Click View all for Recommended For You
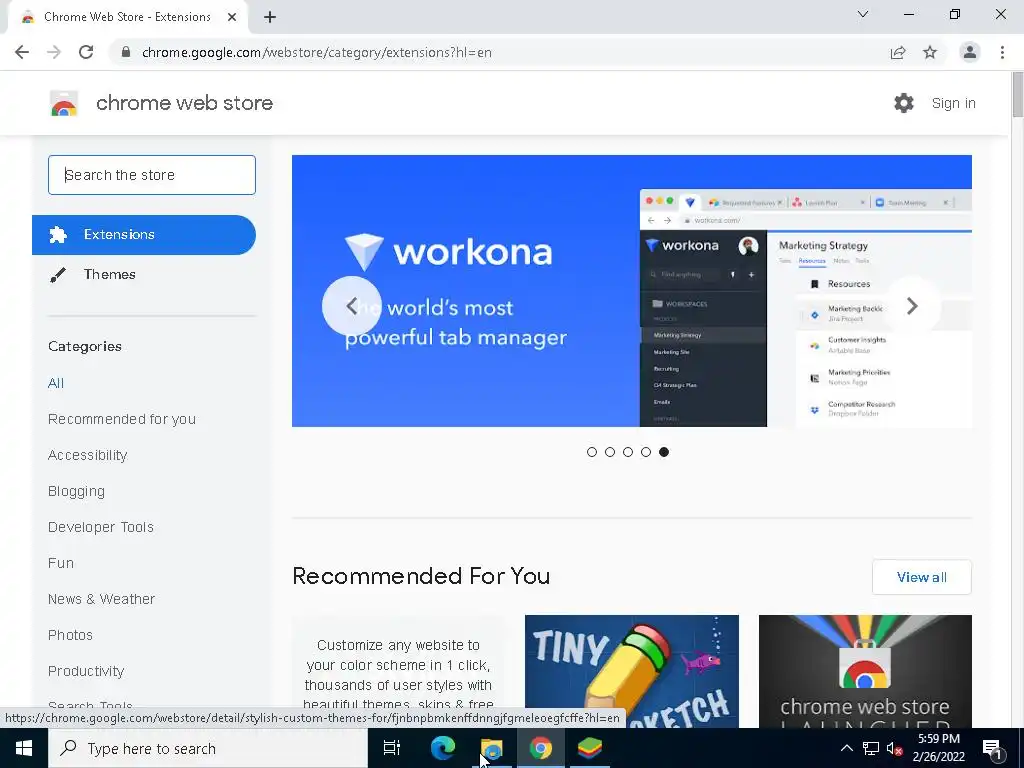 921,577
